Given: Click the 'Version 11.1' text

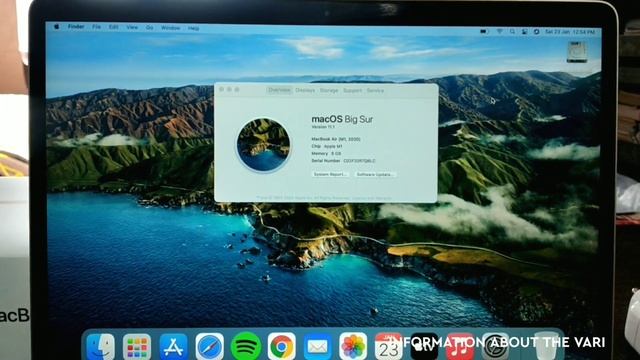Looking at the screenshot, I should tap(323, 127).
